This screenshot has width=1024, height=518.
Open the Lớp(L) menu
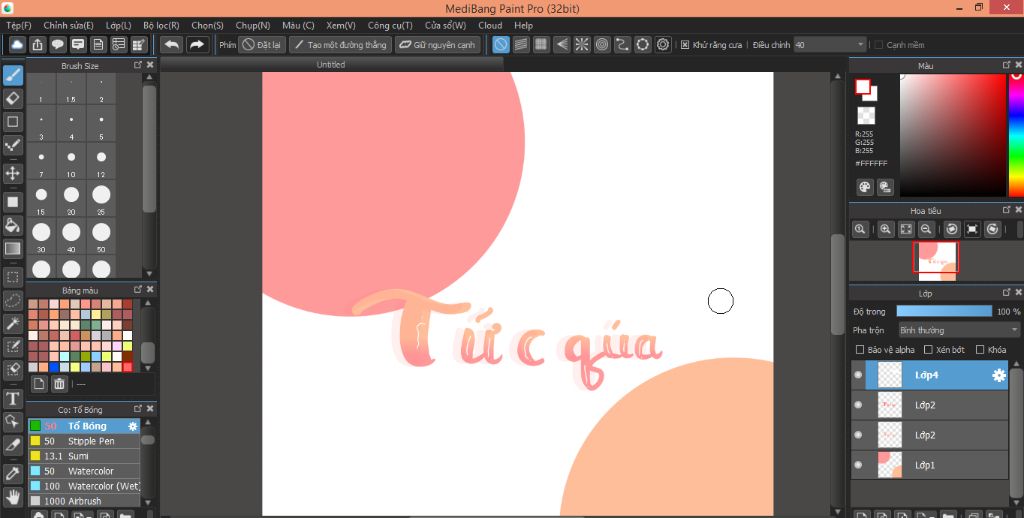(x=118, y=25)
